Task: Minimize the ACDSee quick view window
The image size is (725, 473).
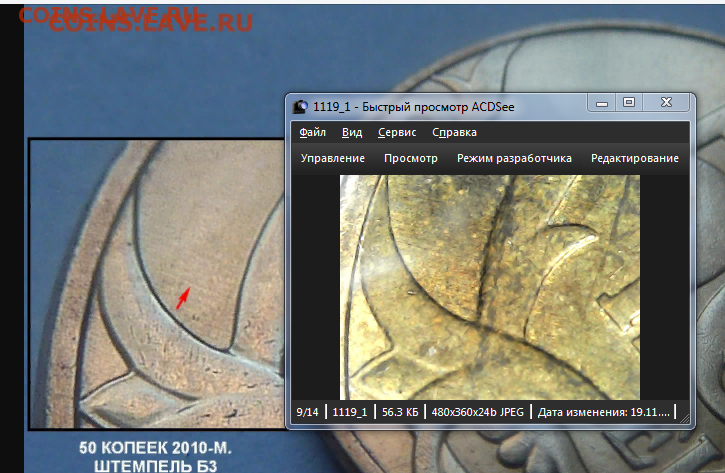Action: coord(602,103)
